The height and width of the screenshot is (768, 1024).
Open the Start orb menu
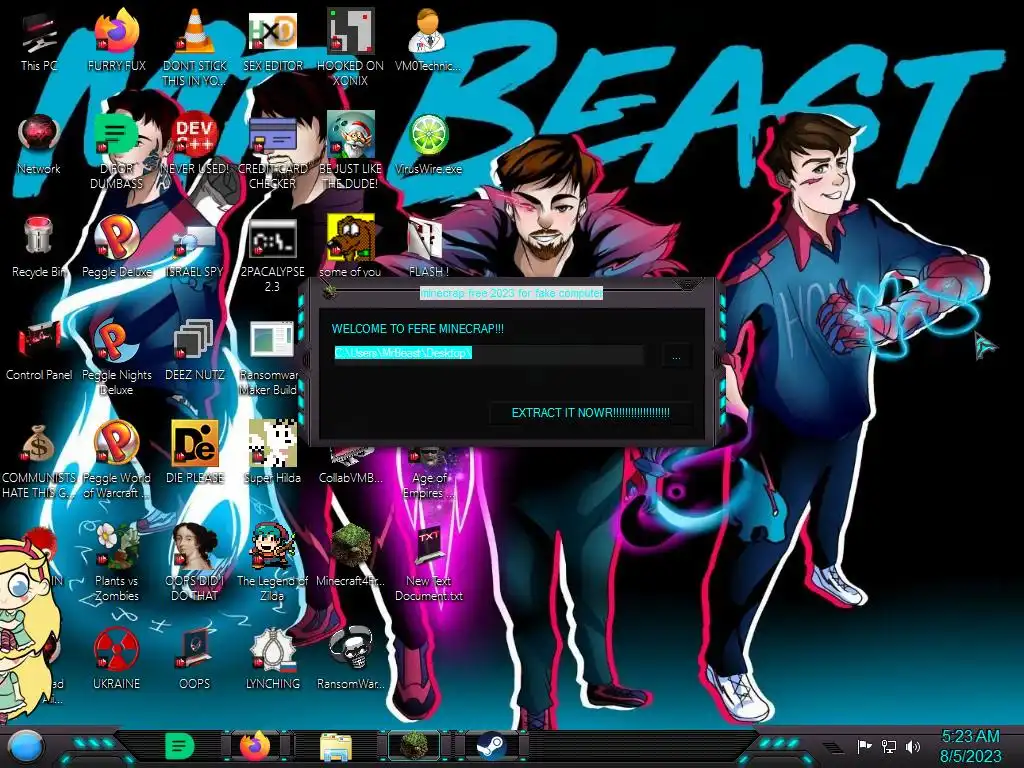26,747
